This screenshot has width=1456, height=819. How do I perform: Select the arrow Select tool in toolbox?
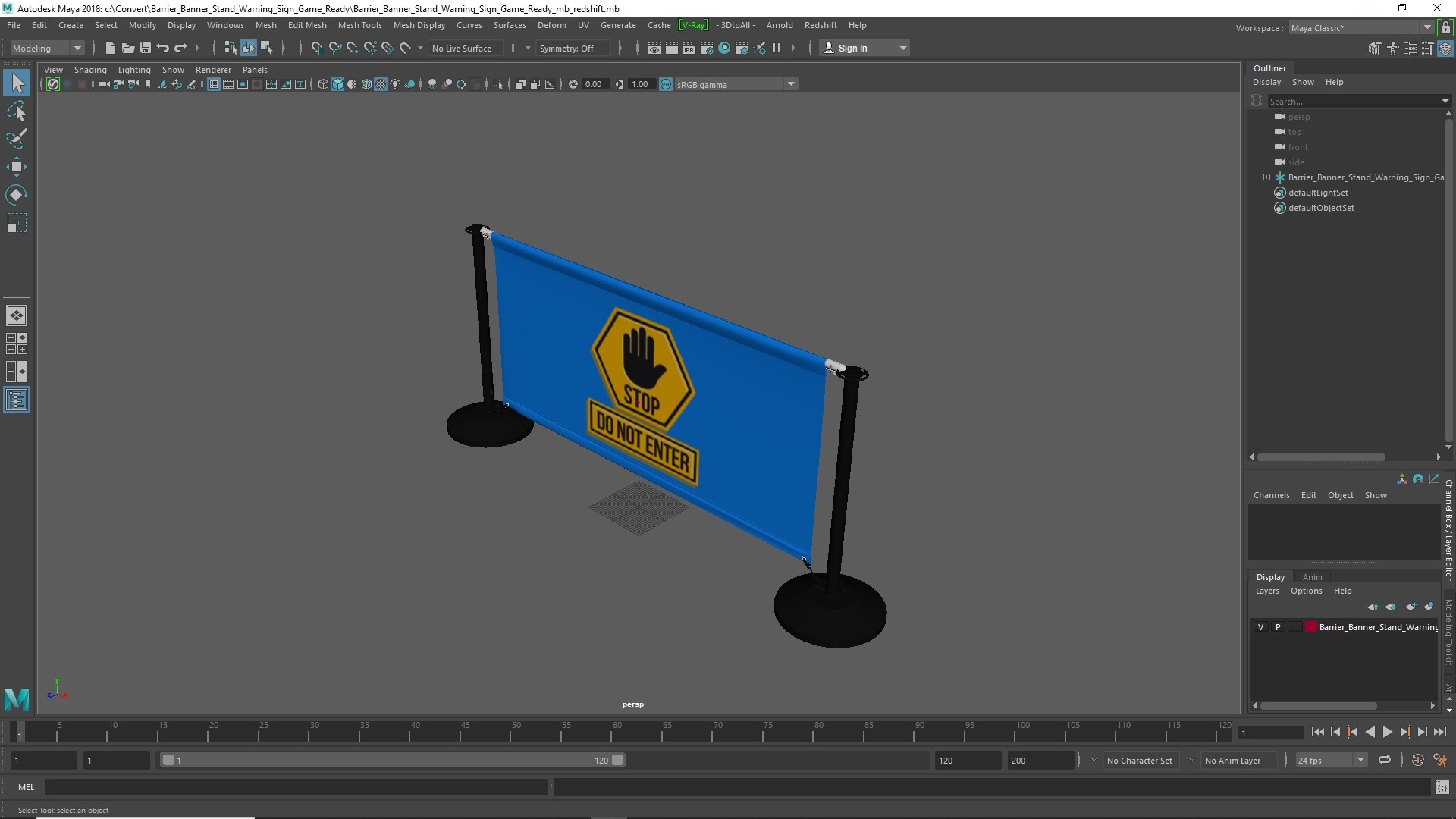pyautogui.click(x=17, y=83)
